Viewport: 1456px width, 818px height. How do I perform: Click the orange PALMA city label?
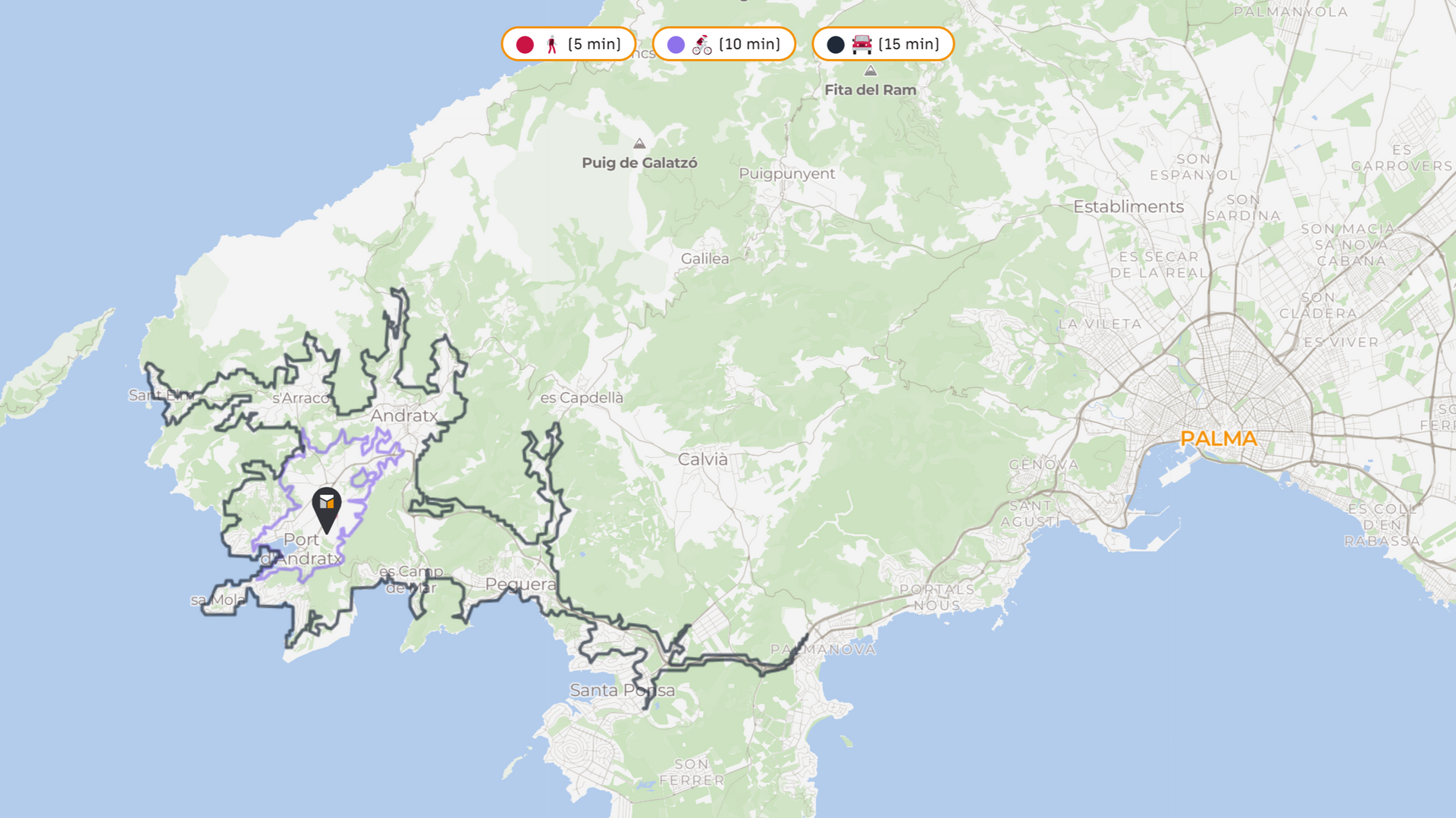pos(1219,438)
